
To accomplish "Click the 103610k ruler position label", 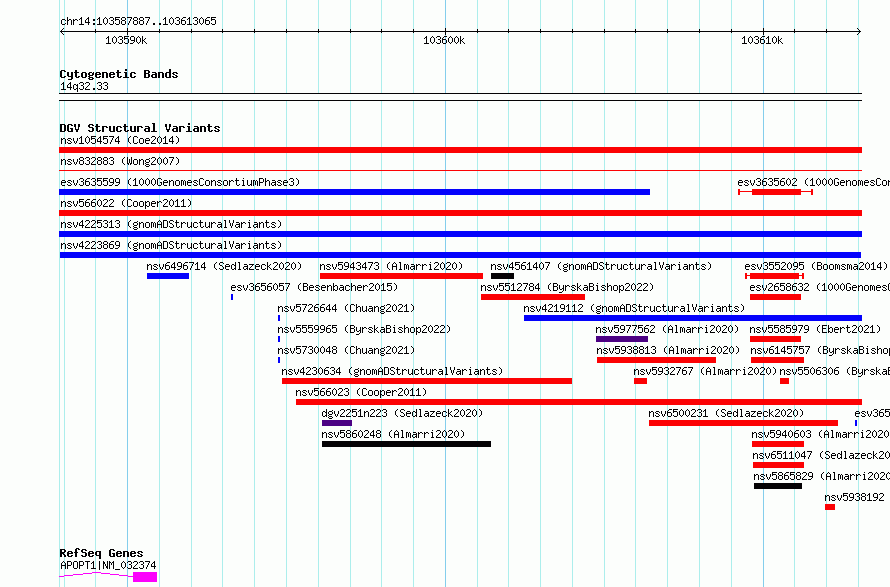I will (762, 40).
